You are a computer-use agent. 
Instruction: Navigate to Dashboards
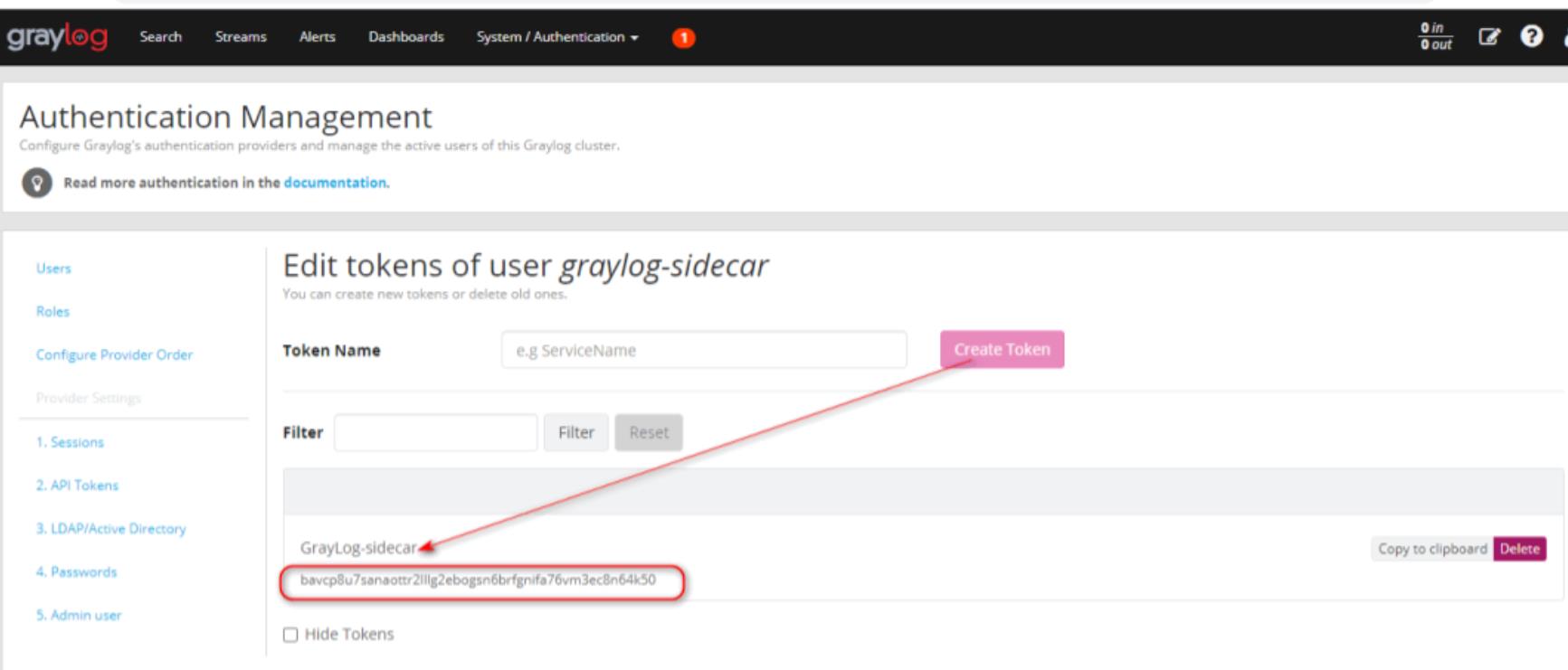point(406,37)
